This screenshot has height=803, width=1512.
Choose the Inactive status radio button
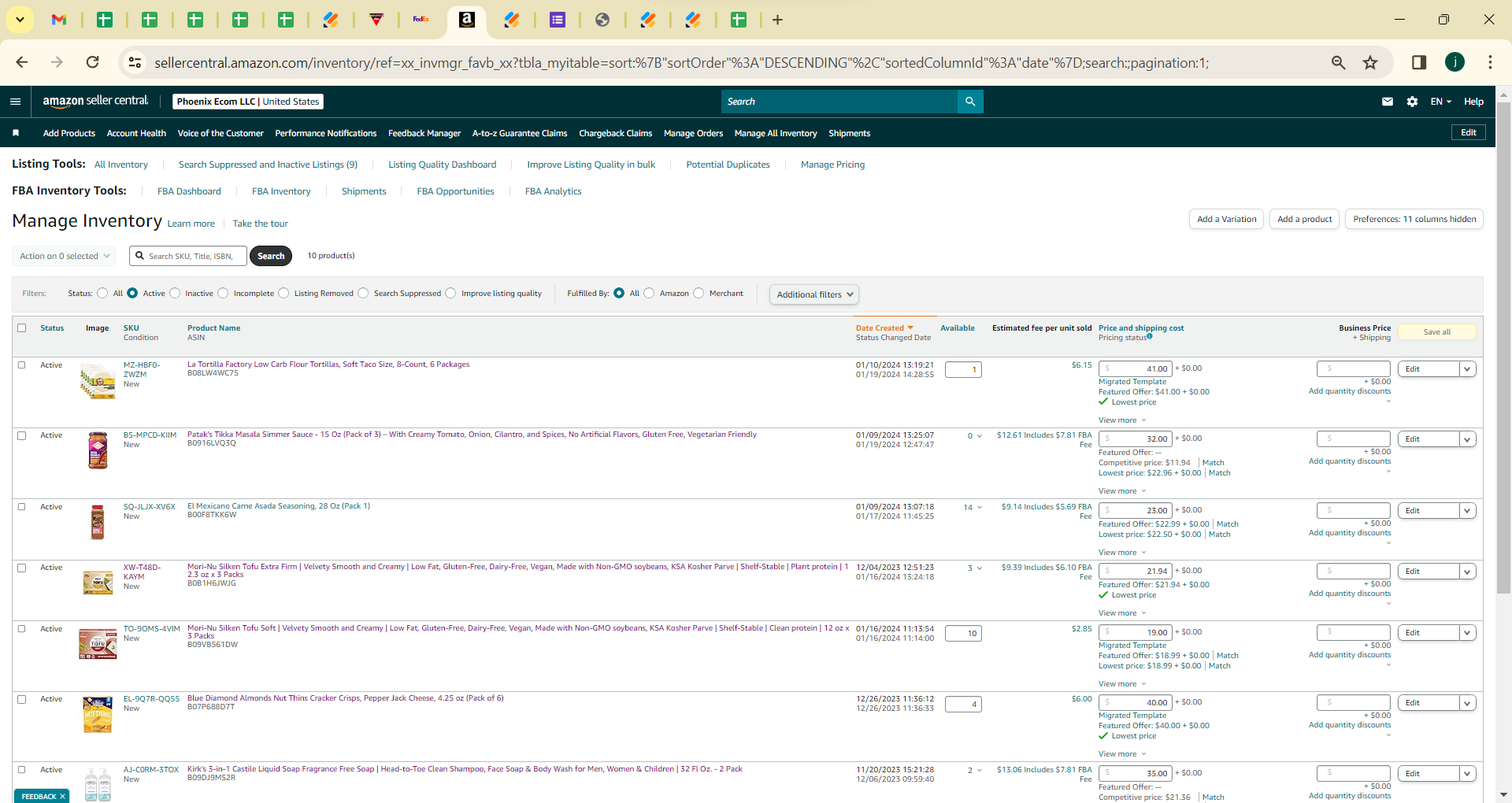pyautogui.click(x=175, y=294)
